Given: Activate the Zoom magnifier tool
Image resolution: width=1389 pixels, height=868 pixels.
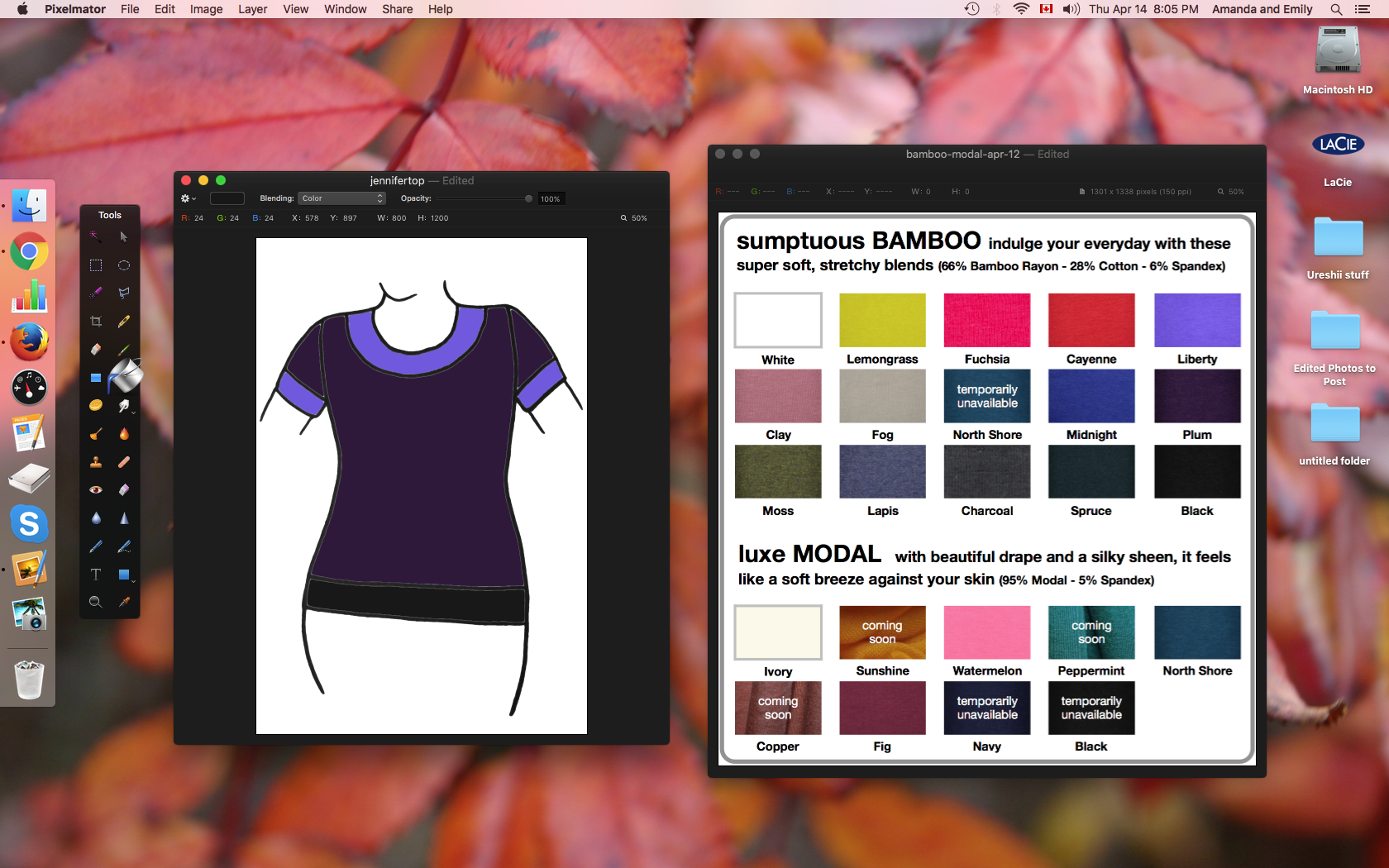Looking at the screenshot, I should 96,603.
